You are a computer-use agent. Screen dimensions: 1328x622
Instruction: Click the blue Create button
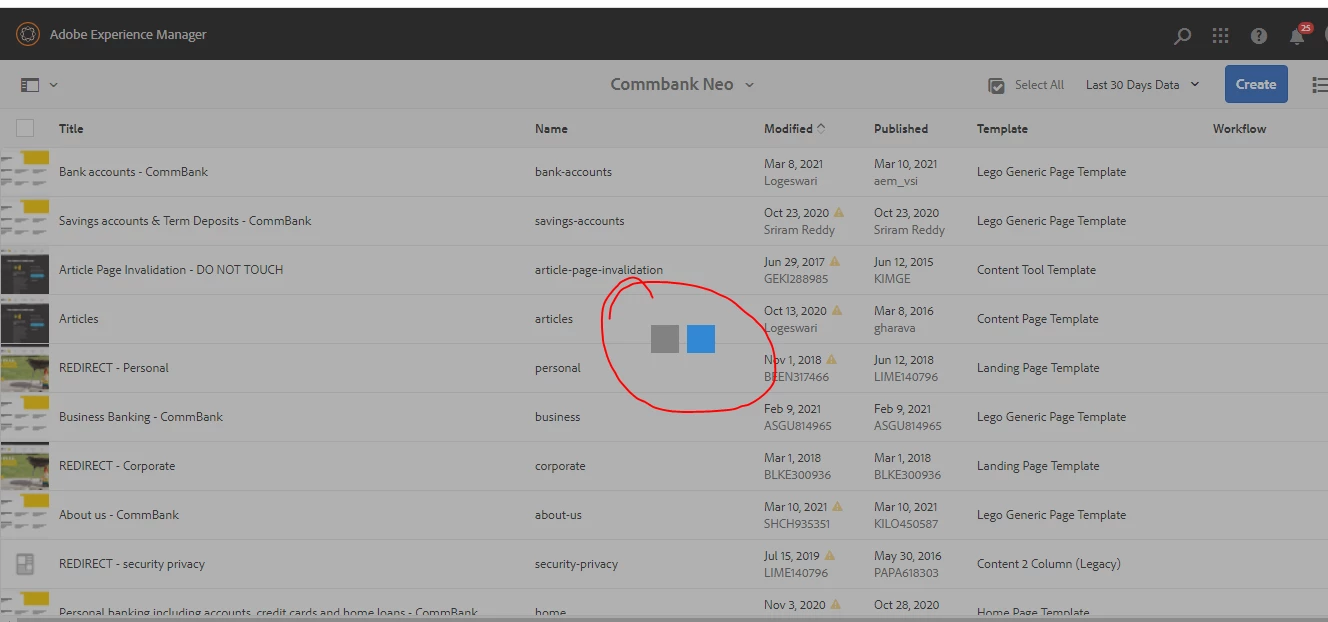1256,85
